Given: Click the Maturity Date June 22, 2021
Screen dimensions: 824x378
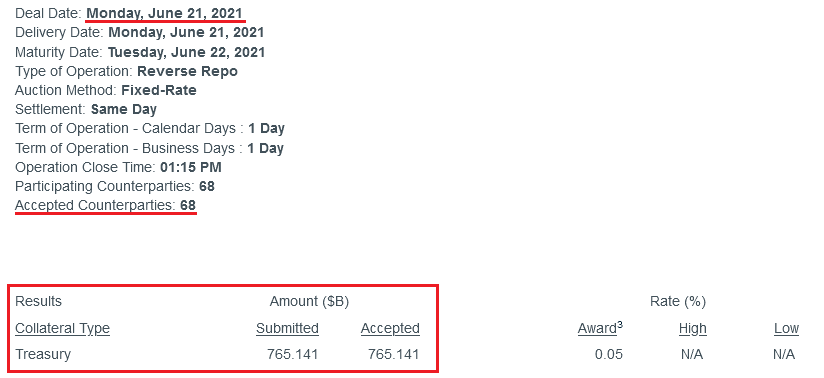Looking at the screenshot, I should point(187,52).
